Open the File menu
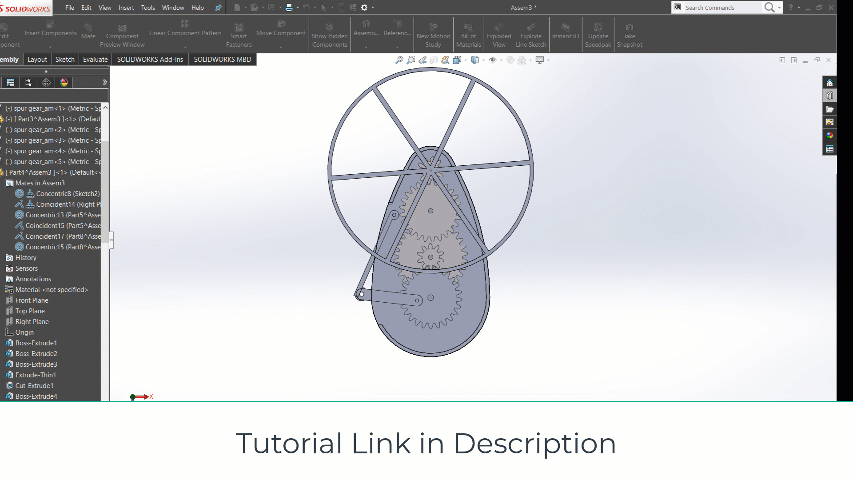Image resolution: width=853 pixels, height=480 pixels. tap(70, 8)
